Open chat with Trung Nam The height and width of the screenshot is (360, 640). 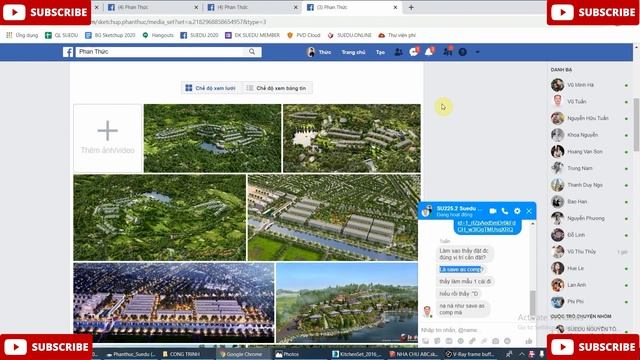(590, 168)
